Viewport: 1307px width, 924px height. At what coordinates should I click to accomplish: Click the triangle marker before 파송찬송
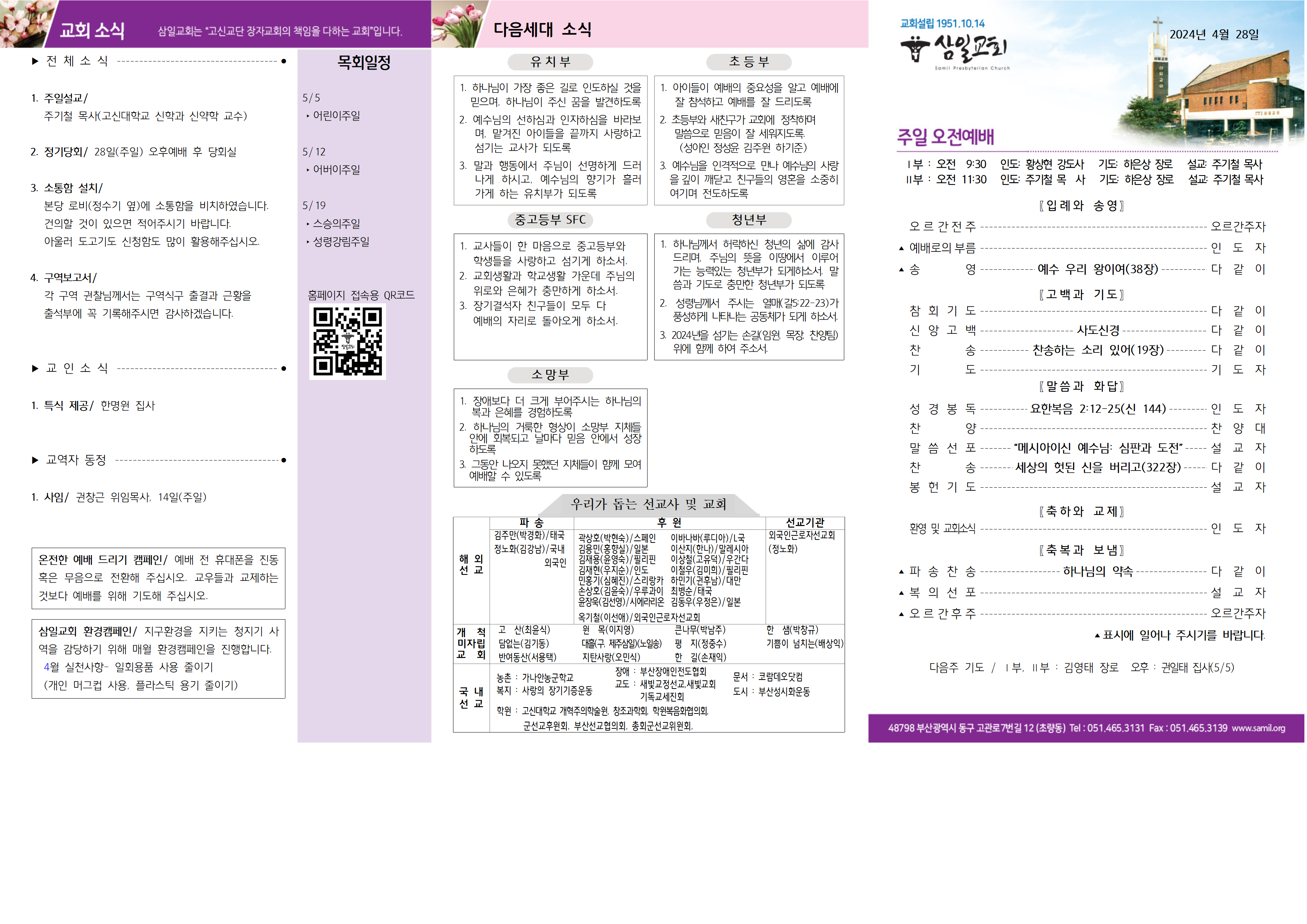pos(901,572)
